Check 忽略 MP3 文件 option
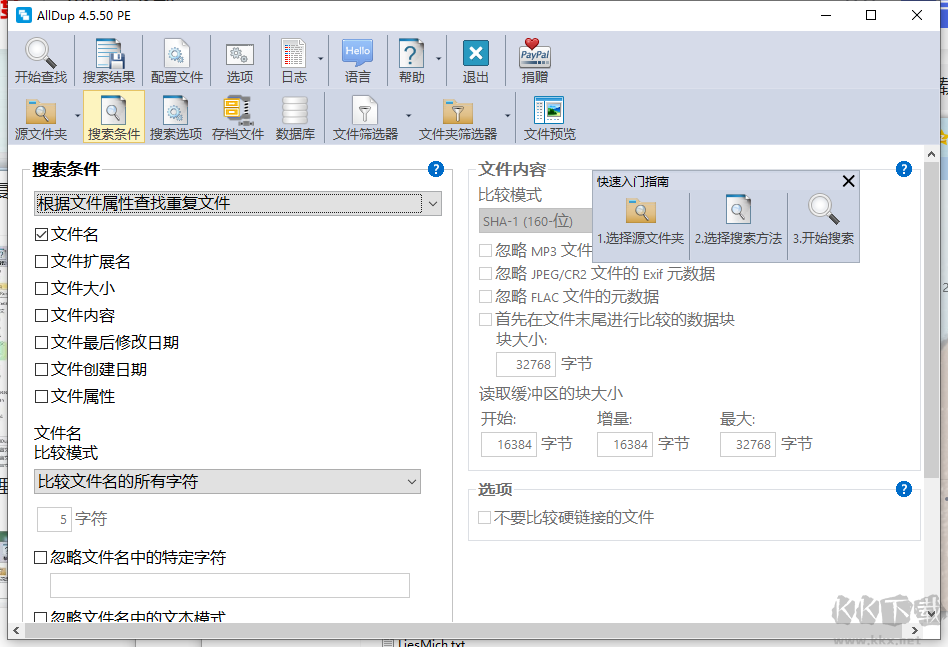 click(x=486, y=250)
